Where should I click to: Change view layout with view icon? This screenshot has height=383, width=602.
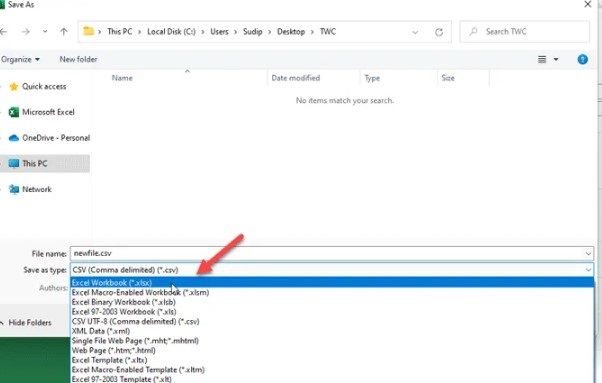(542, 59)
